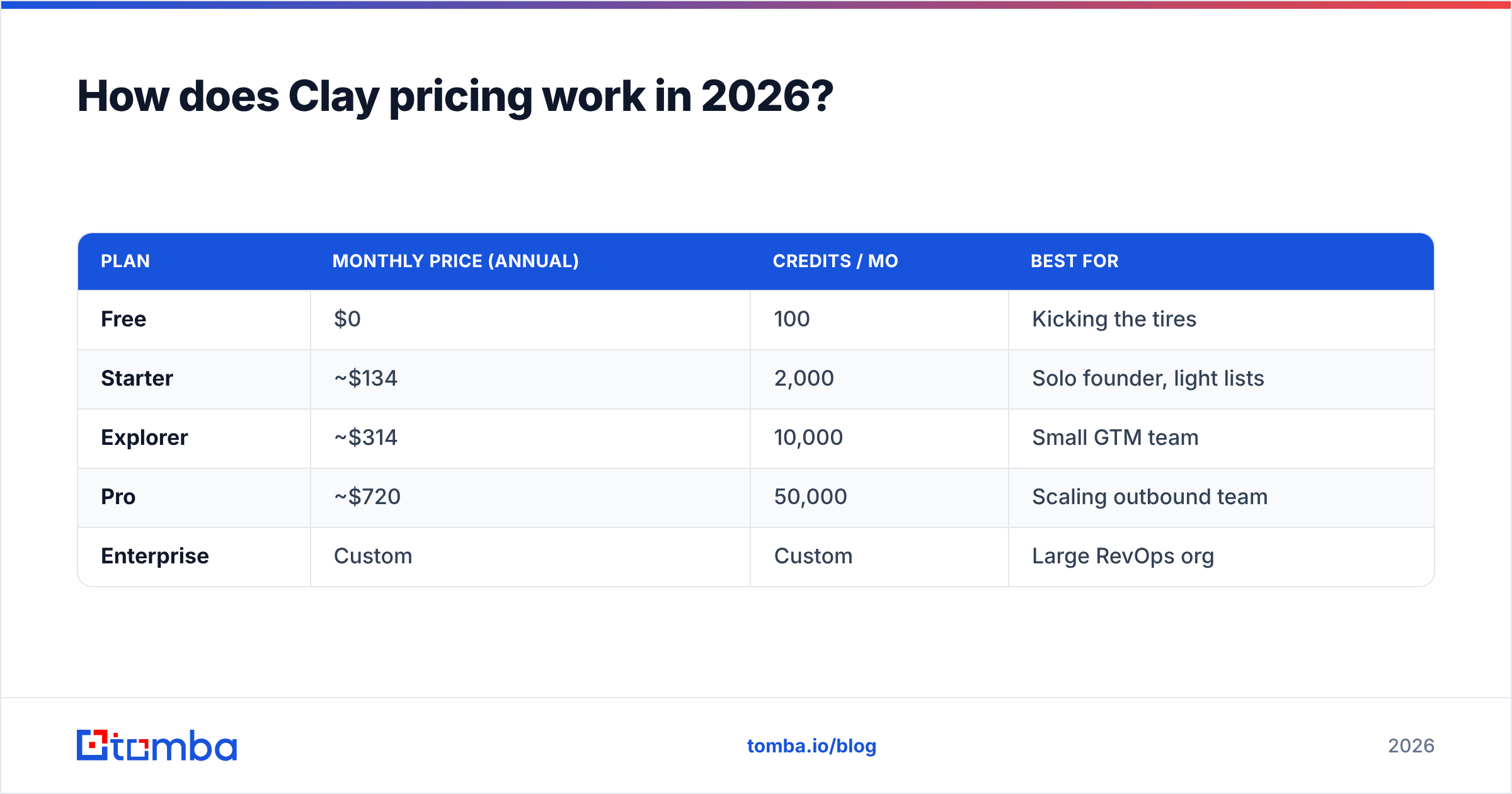
Task: Click the CREDITS / MO column header
Action: tap(879, 261)
